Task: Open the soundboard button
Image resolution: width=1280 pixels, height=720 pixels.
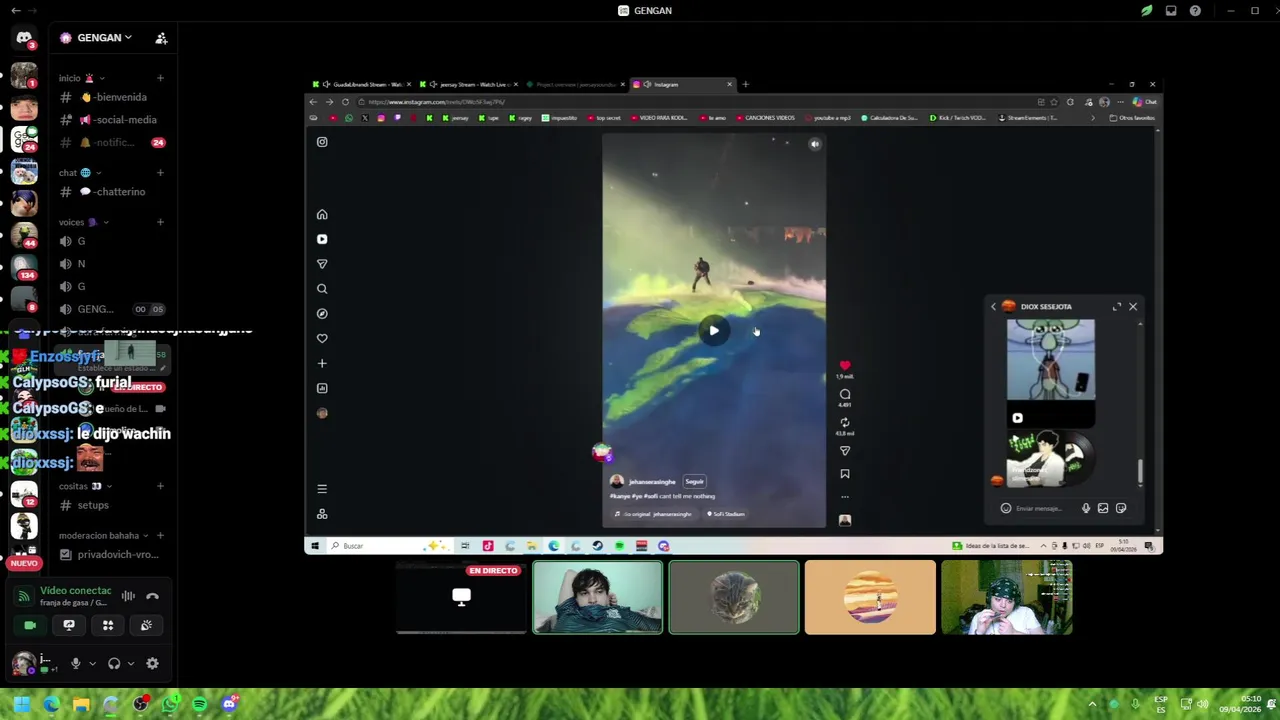Action: tap(146, 625)
